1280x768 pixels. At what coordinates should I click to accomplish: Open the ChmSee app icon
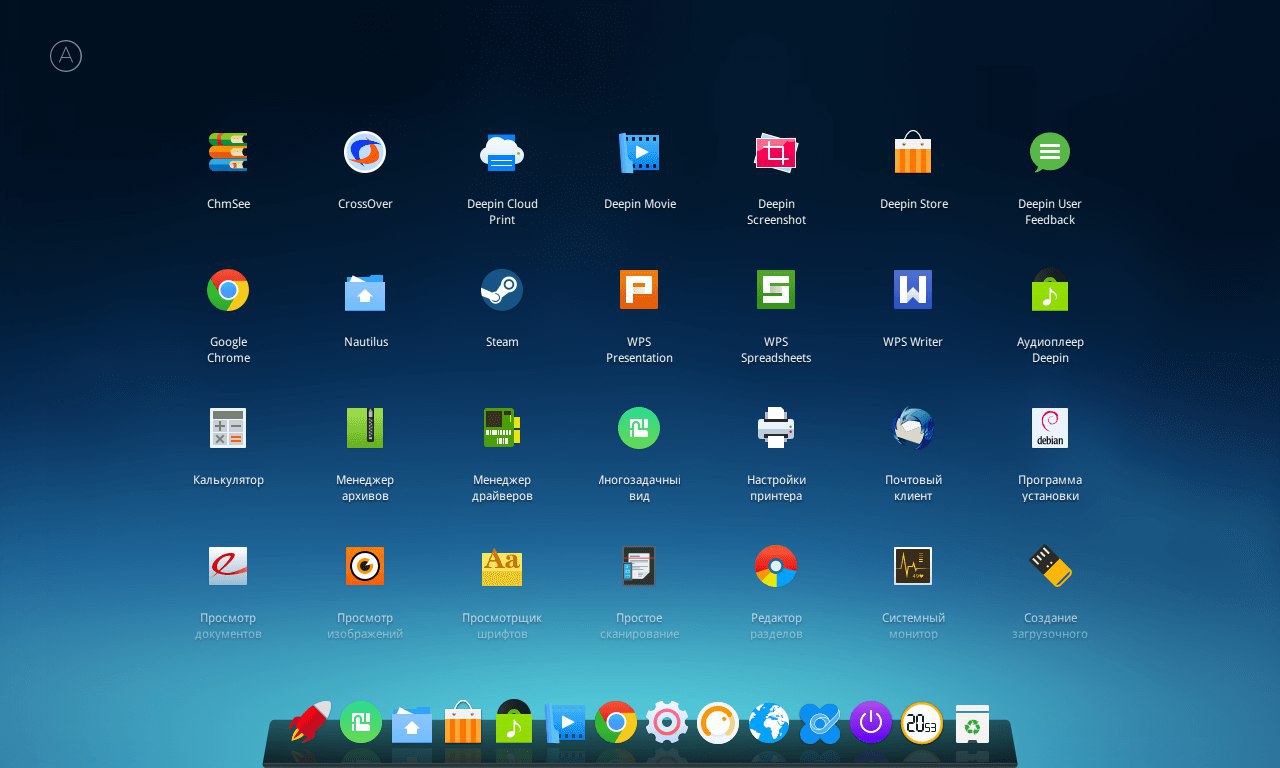click(228, 152)
